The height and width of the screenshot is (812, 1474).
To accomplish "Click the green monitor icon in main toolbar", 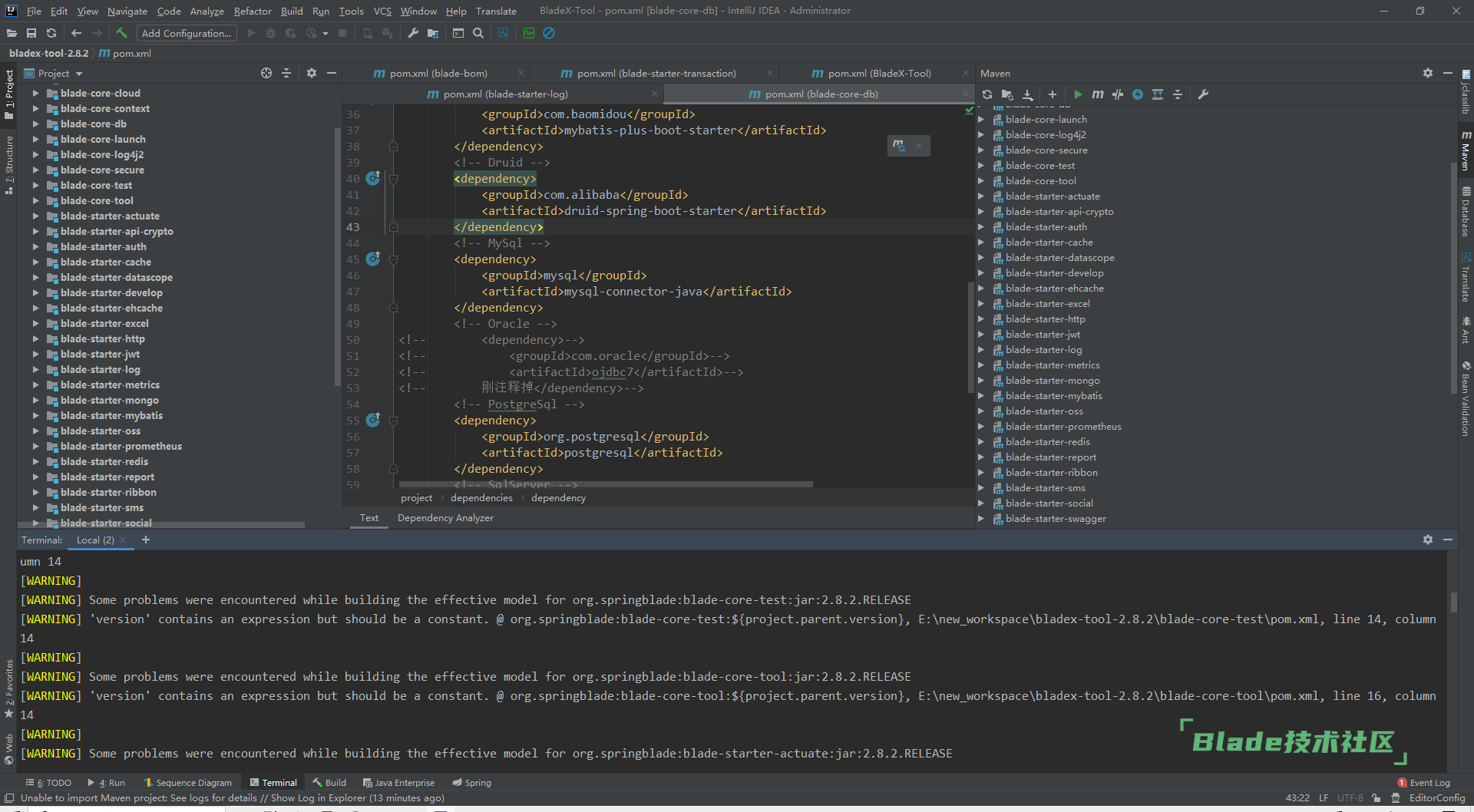I will 529,33.
